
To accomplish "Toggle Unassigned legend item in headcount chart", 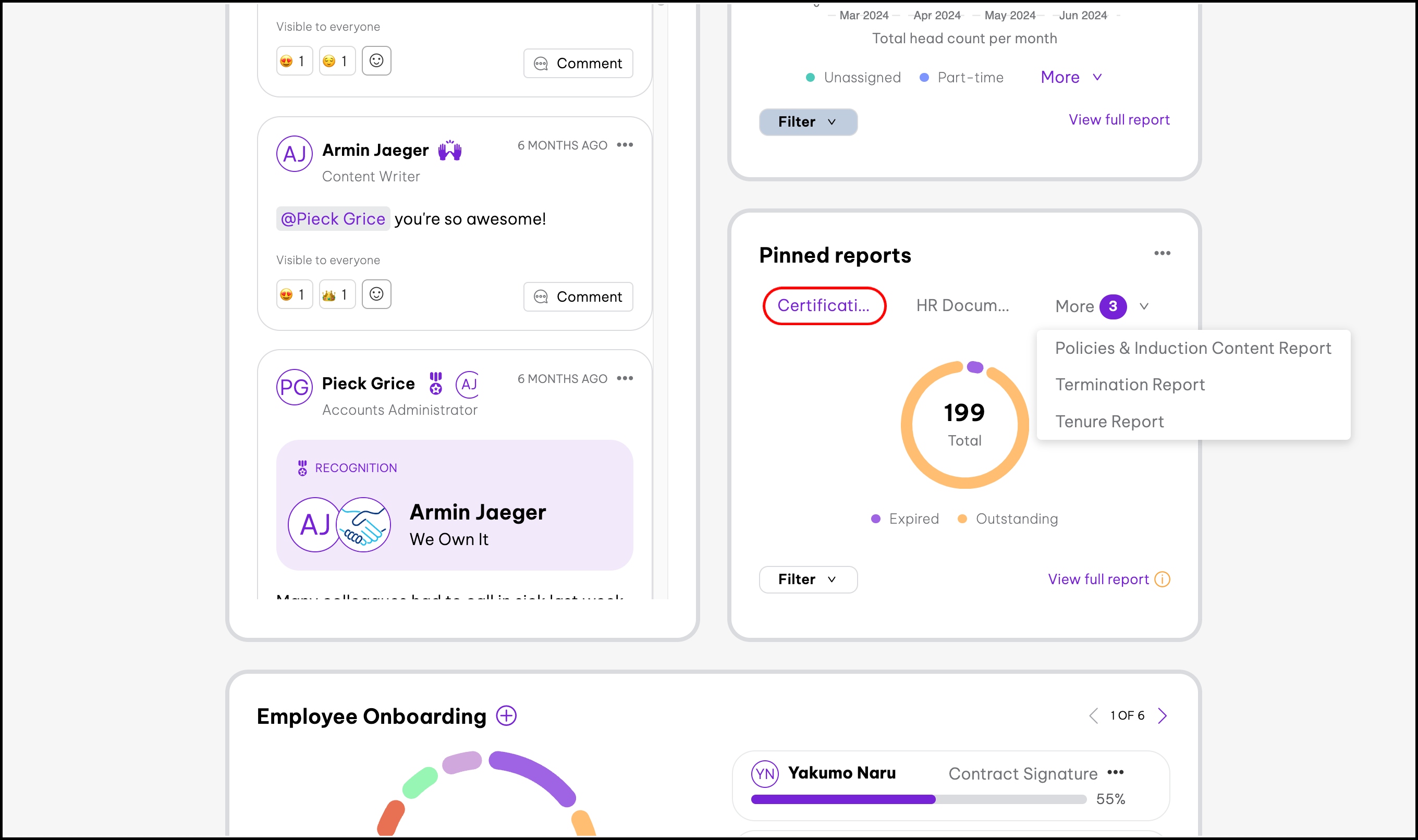I will pyautogui.click(x=853, y=78).
